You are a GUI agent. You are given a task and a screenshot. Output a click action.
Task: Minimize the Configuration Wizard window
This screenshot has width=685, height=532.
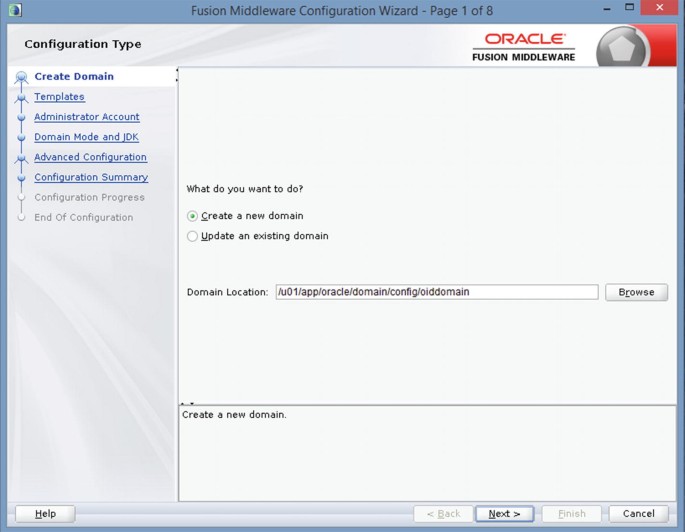[x=607, y=8]
